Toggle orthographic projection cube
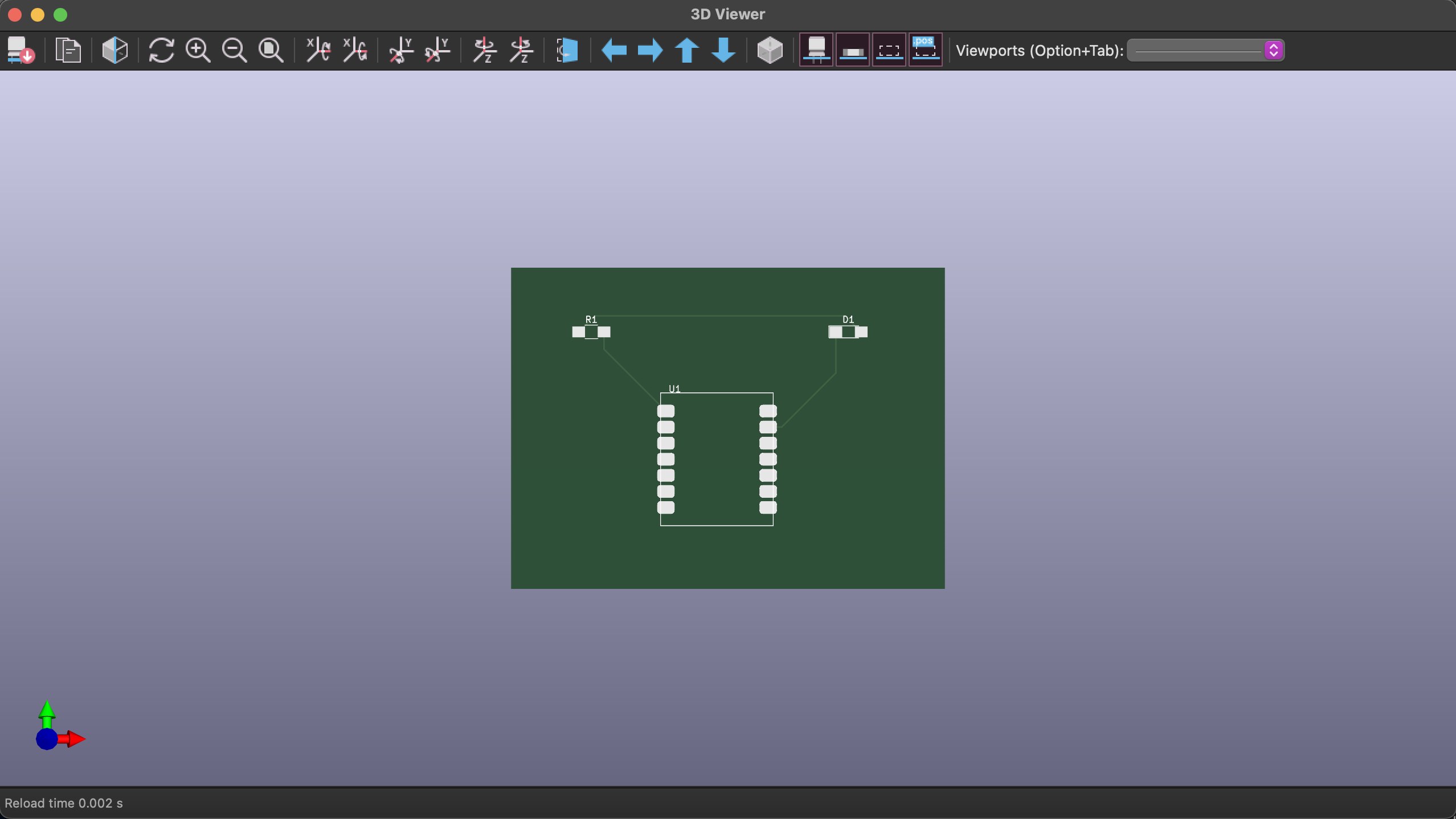Image resolution: width=1456 pixels, height=819 pixels. [770, 50]
